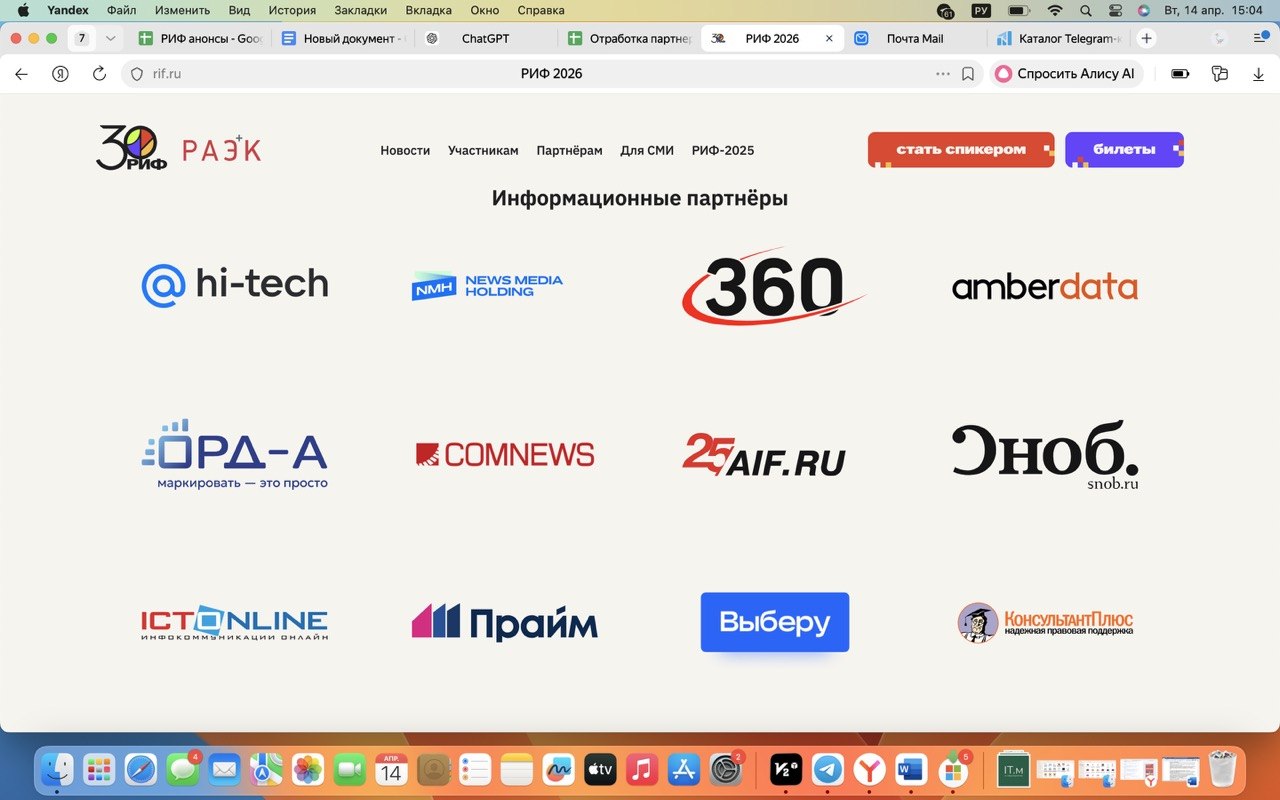Open the browser sidebar menu in the tab bar
This screenshot has height=800, width=1280.
point(1260,39)
